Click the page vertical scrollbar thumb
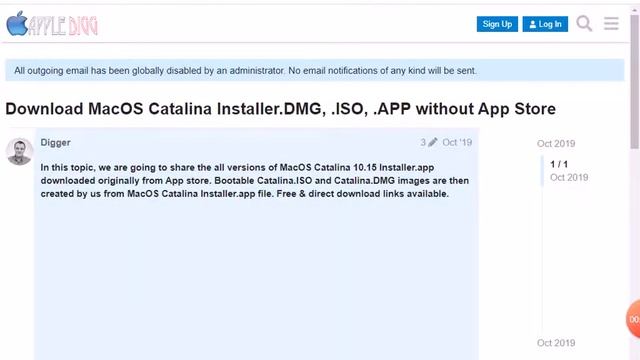The width and height of the screenshot is (640, 360). click(x=635, y=82)
